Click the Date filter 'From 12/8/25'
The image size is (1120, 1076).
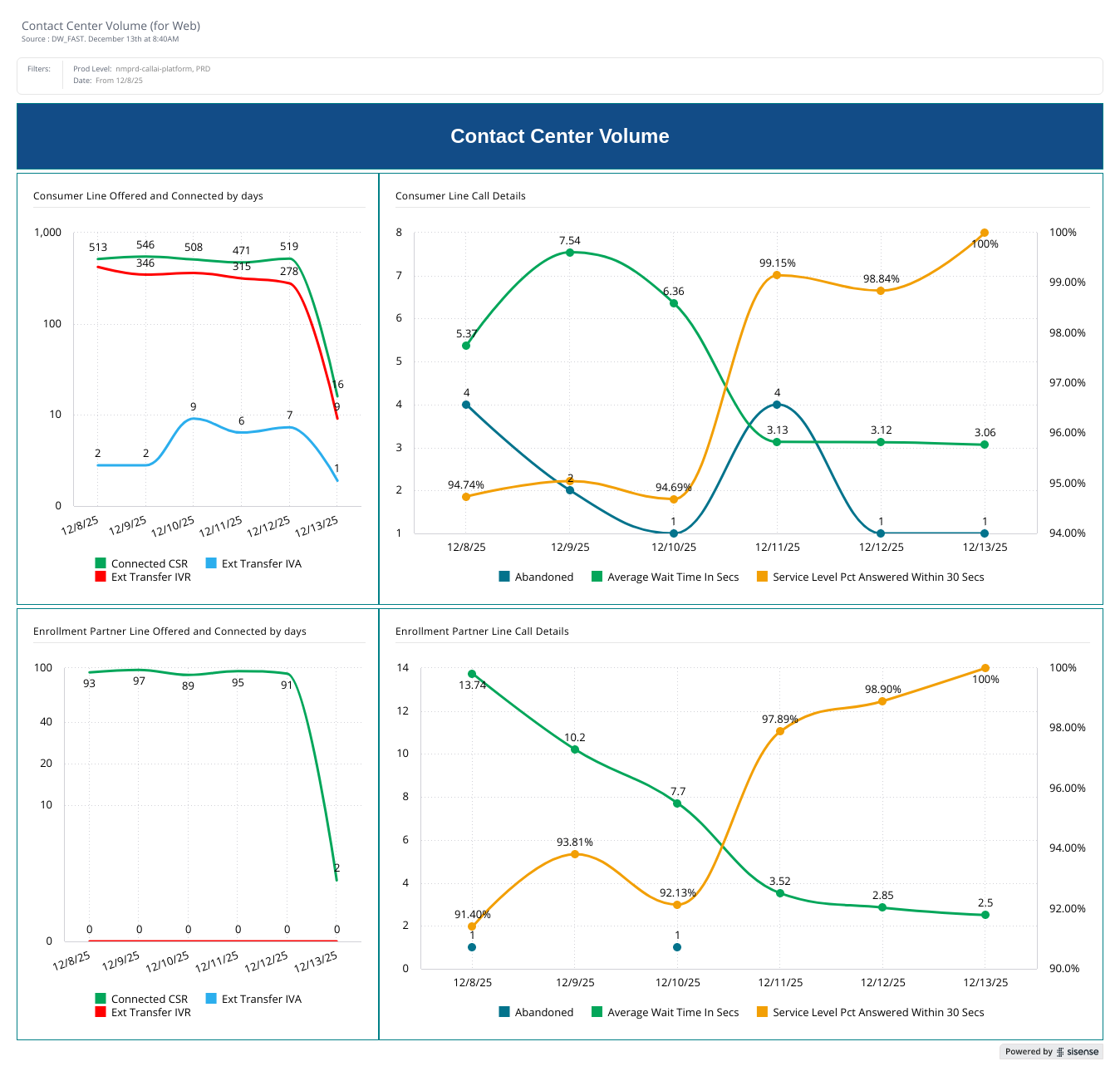(x=119, y=81)
